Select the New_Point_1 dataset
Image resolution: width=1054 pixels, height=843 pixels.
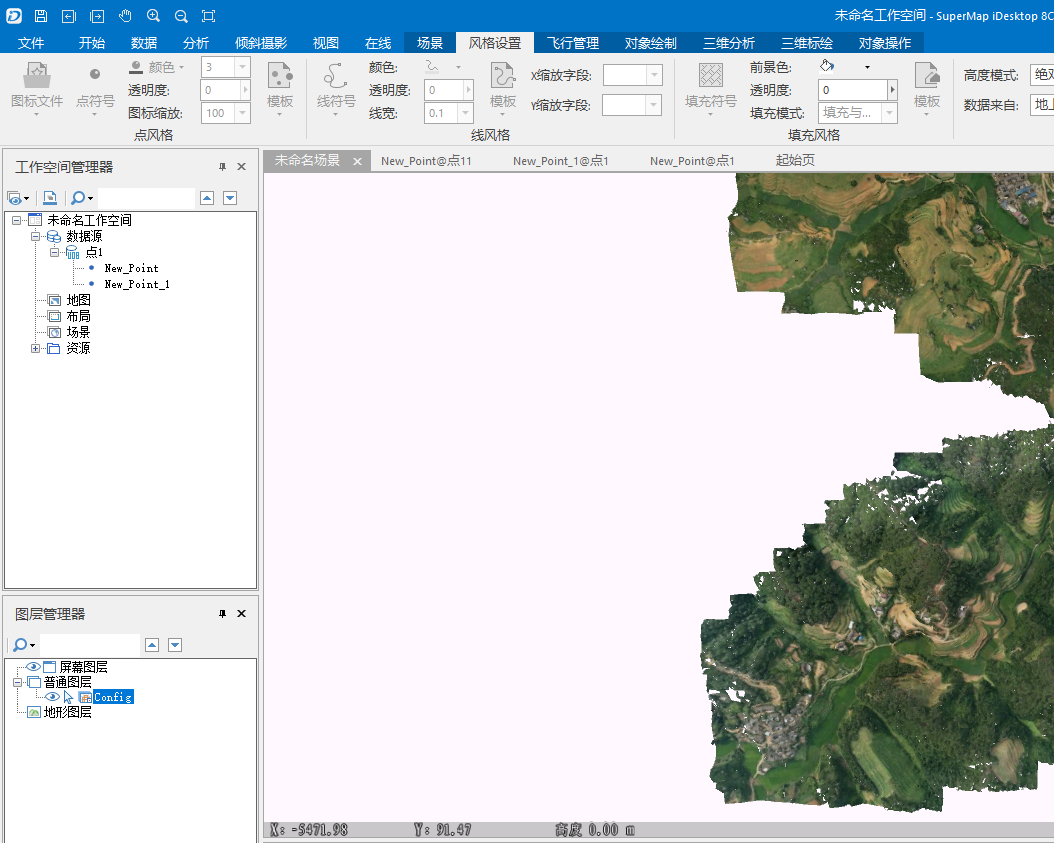click(136, 284)
